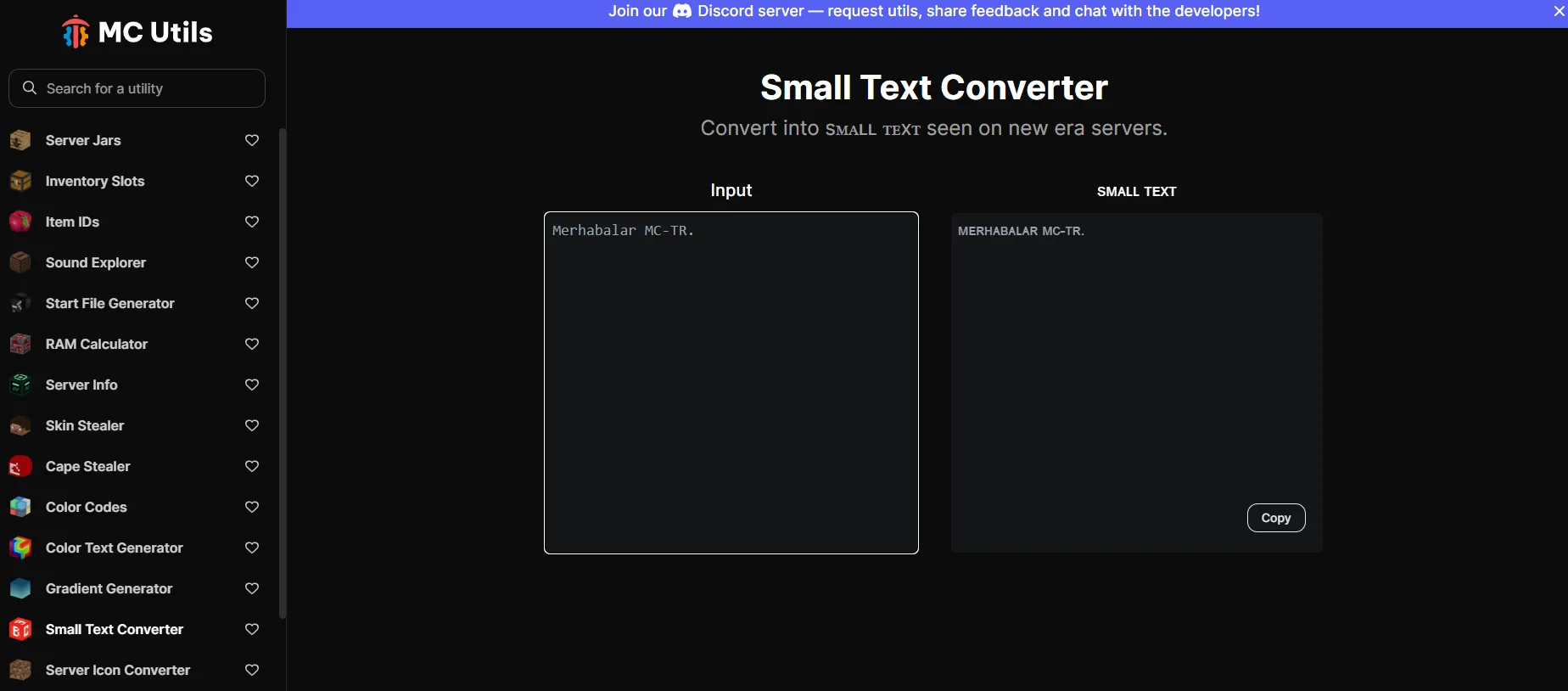This screenshot has height=691, width=1568.
Task: Click the Skin Stealer head icon
Action: [x=20, y=425]
